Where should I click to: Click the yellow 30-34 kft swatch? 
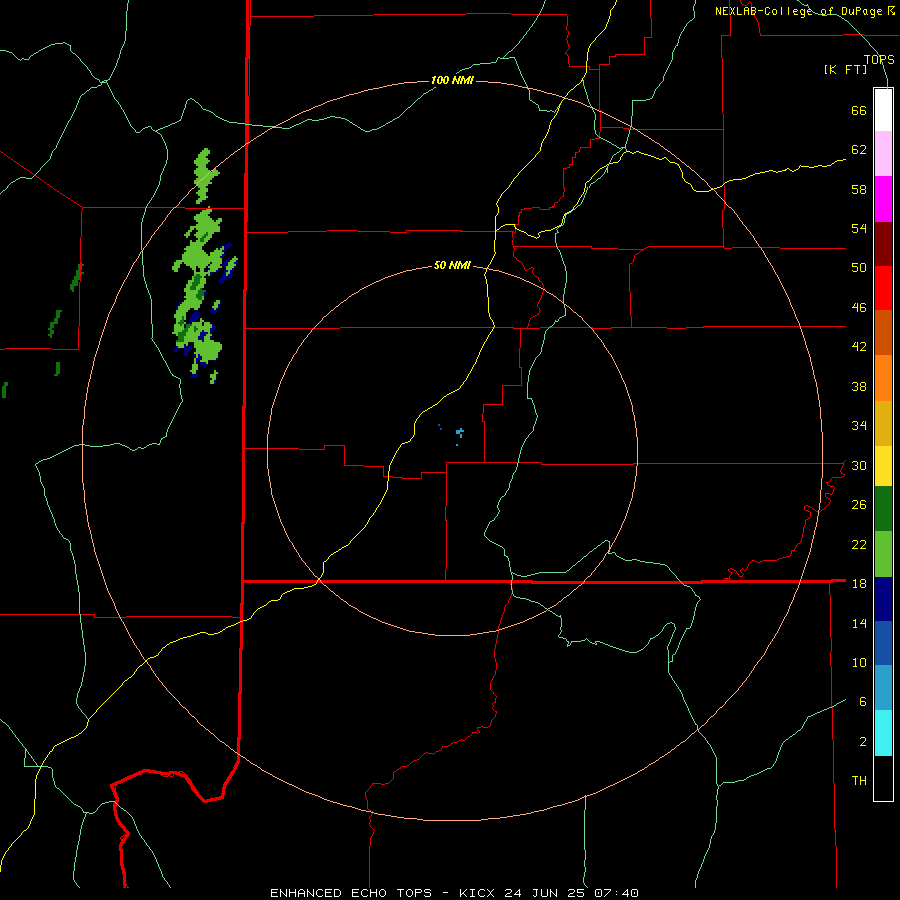click(x=883, y=465)
